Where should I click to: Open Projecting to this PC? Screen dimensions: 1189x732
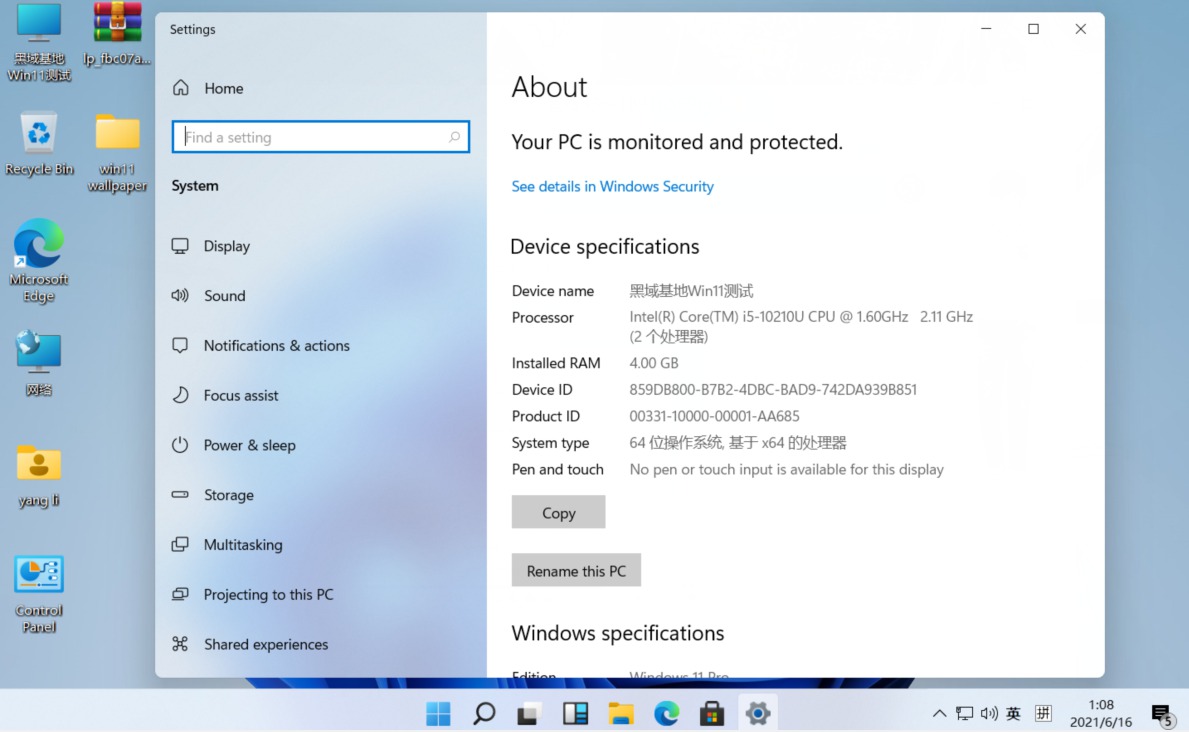coord(268,595)
